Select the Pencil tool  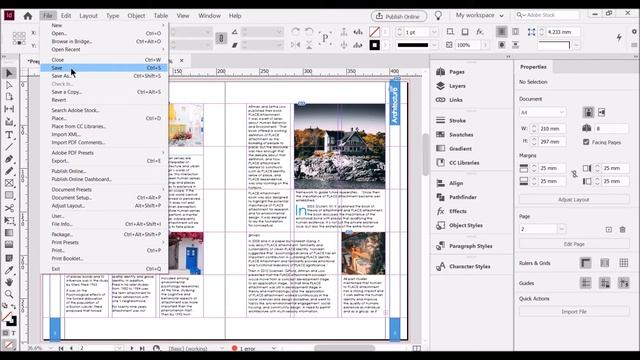pyautogui.click(x=9, y=171)
